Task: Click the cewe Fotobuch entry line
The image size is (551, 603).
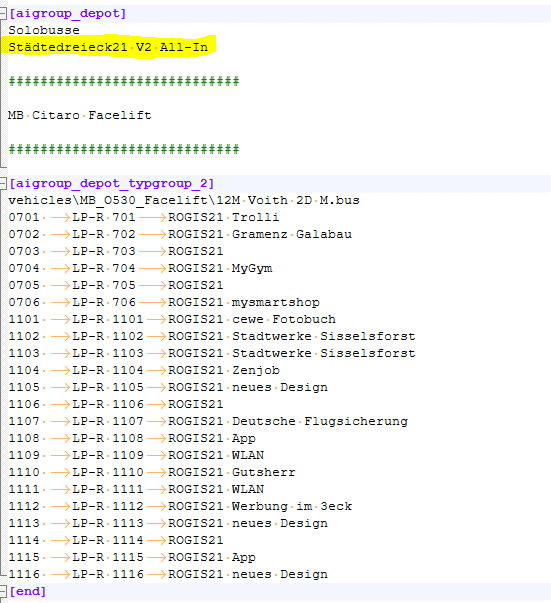Action: coord(172,319)
